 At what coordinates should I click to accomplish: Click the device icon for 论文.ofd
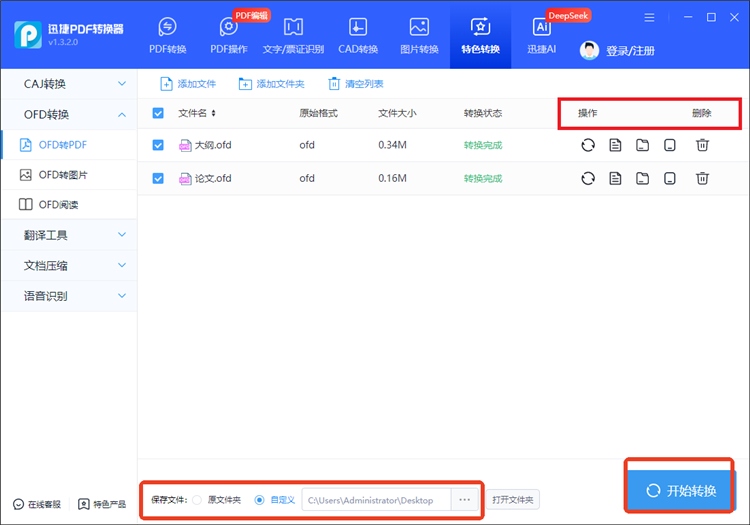(x=670, y=178)
